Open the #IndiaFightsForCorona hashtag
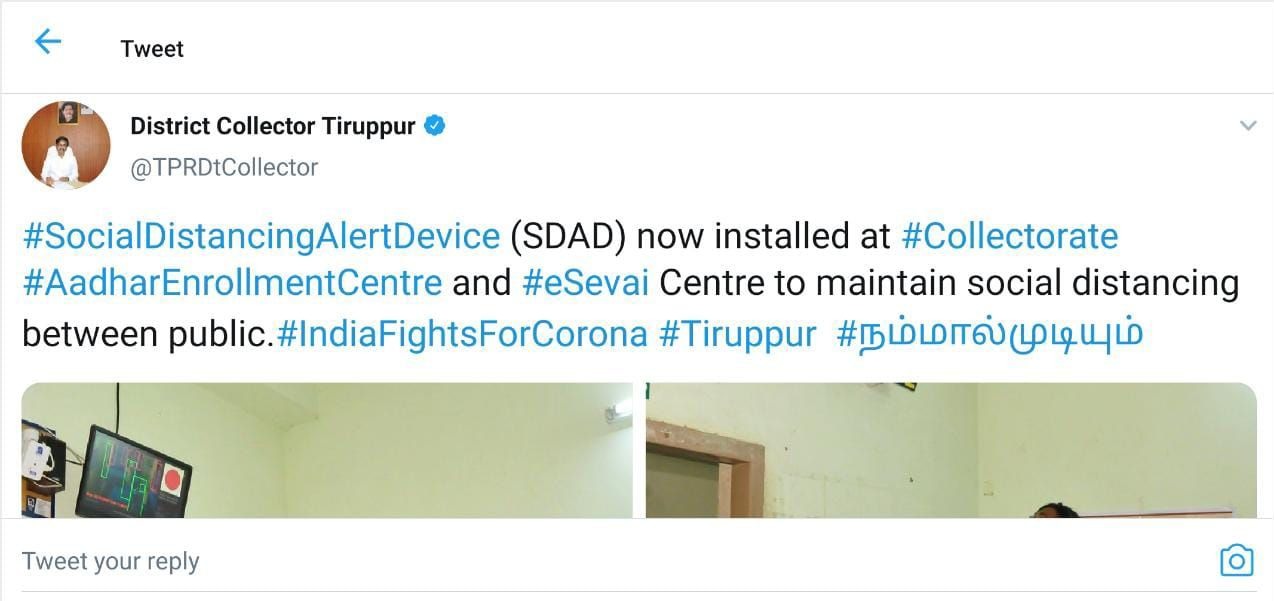Image resolution: width=1274 pixels, height=601 pixels. (x=462, y=333)
